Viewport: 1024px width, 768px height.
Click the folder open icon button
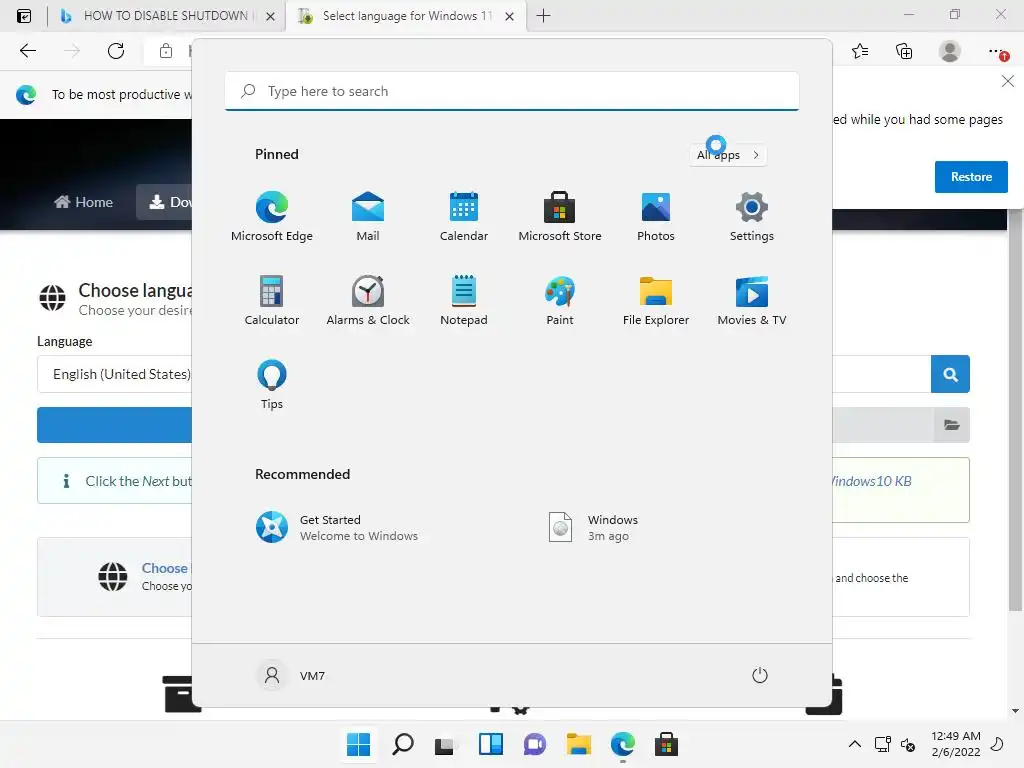click(952, 425)
